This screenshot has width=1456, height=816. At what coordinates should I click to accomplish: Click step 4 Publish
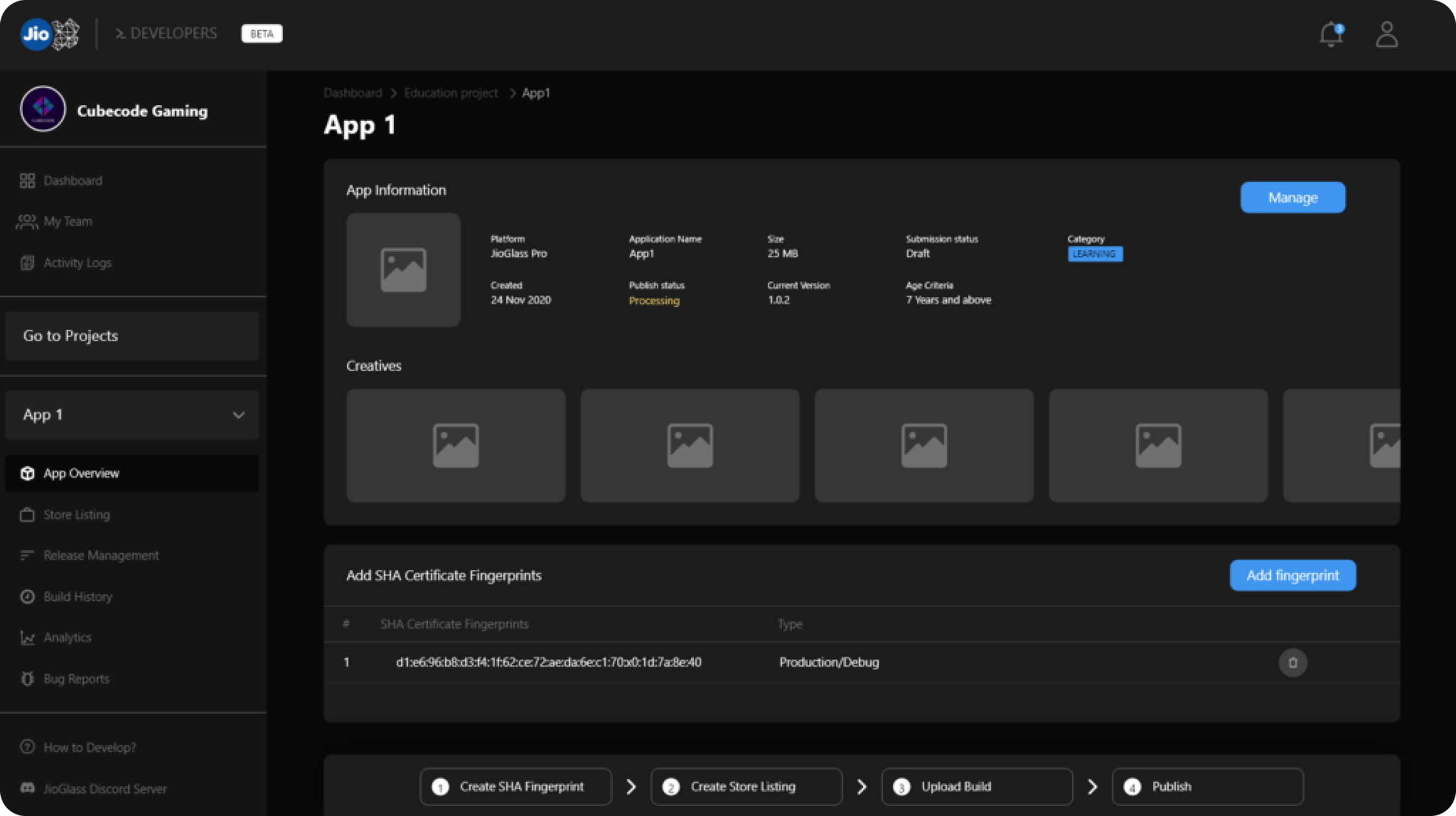pos(1207,787)
